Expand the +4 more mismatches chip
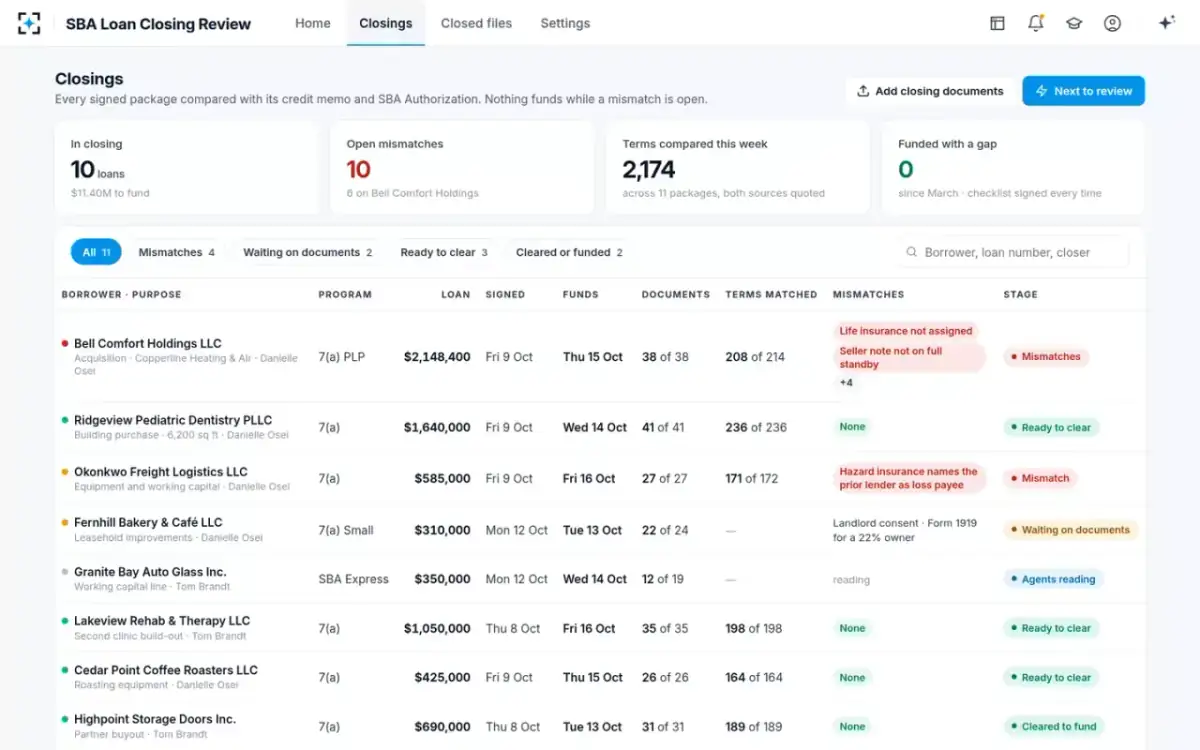This screenshot has width=1200, height=750. 846,383
